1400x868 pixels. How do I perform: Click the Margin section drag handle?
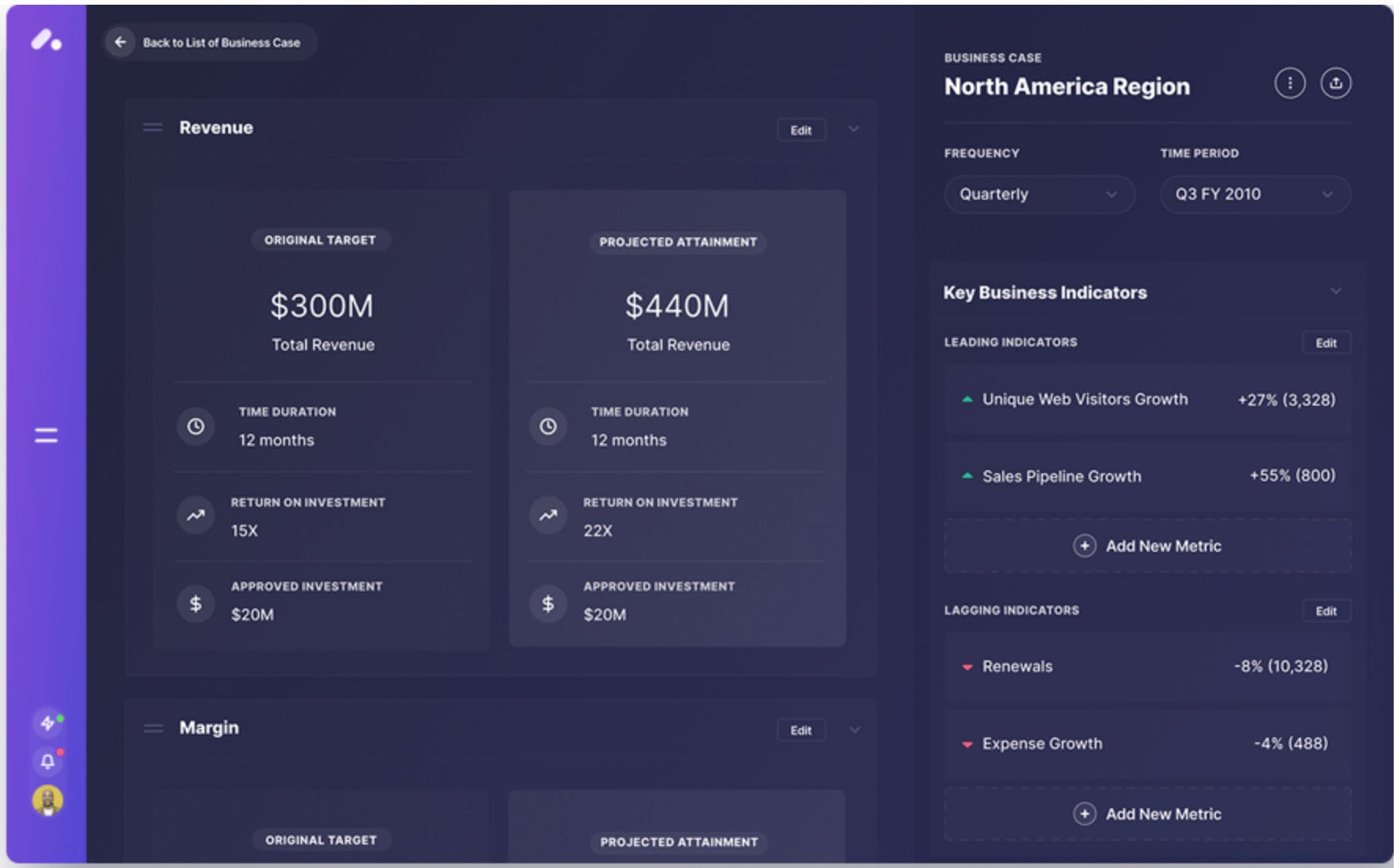tap(153, 728)
